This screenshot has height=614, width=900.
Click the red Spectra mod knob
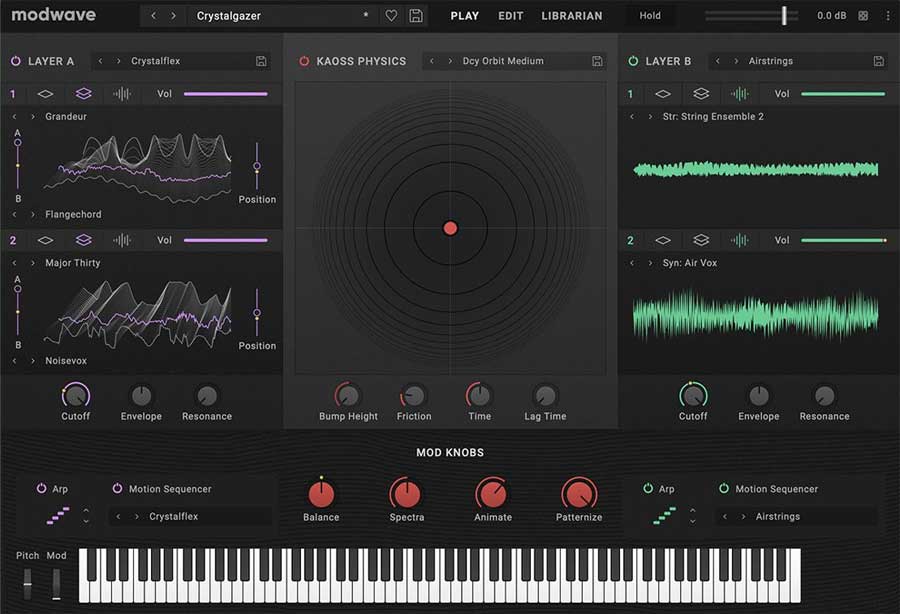point(406,494)
